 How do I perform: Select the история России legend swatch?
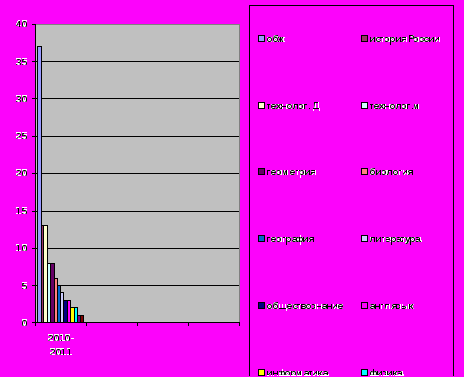click(364, 39)
